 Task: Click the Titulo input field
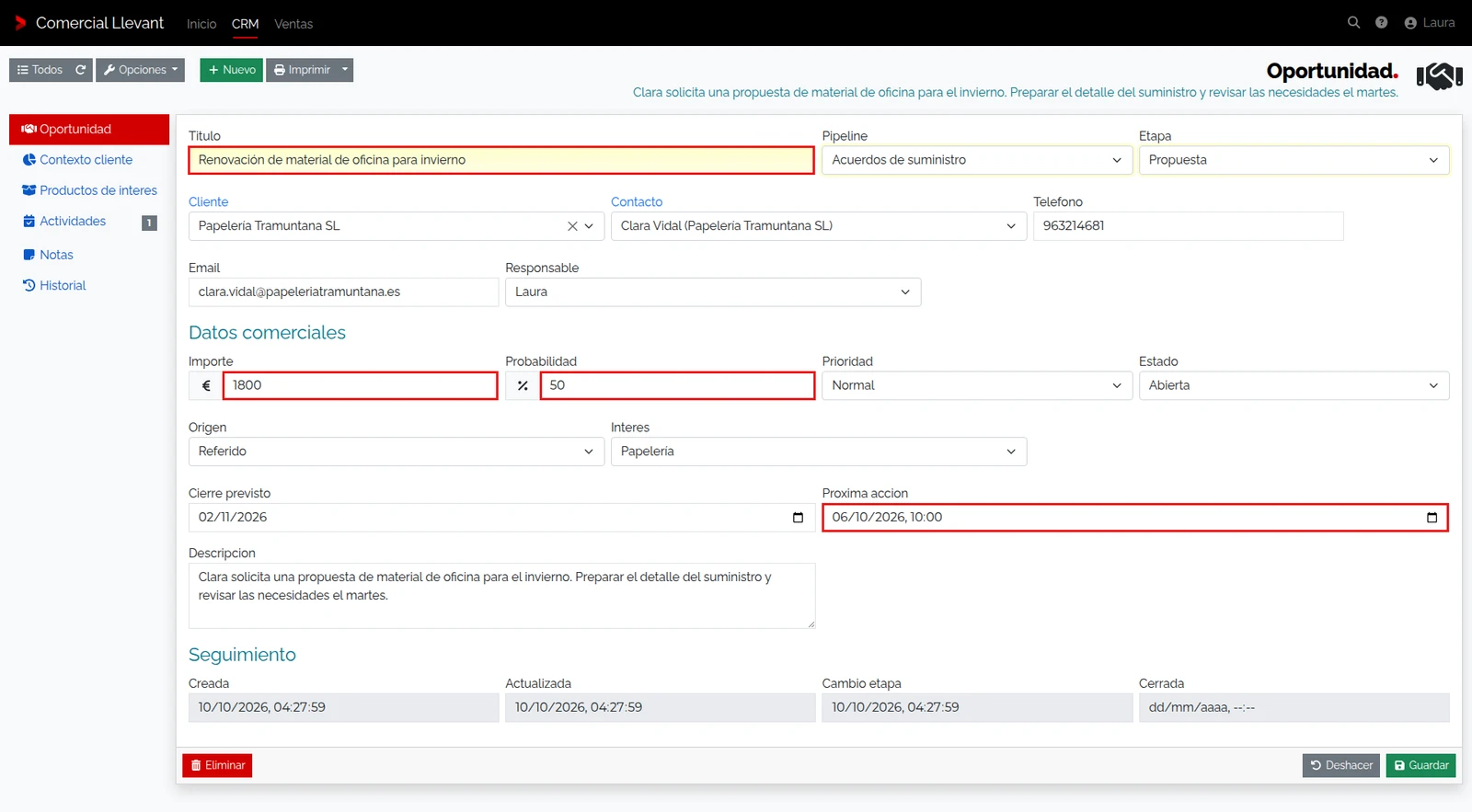coord(501,160)
